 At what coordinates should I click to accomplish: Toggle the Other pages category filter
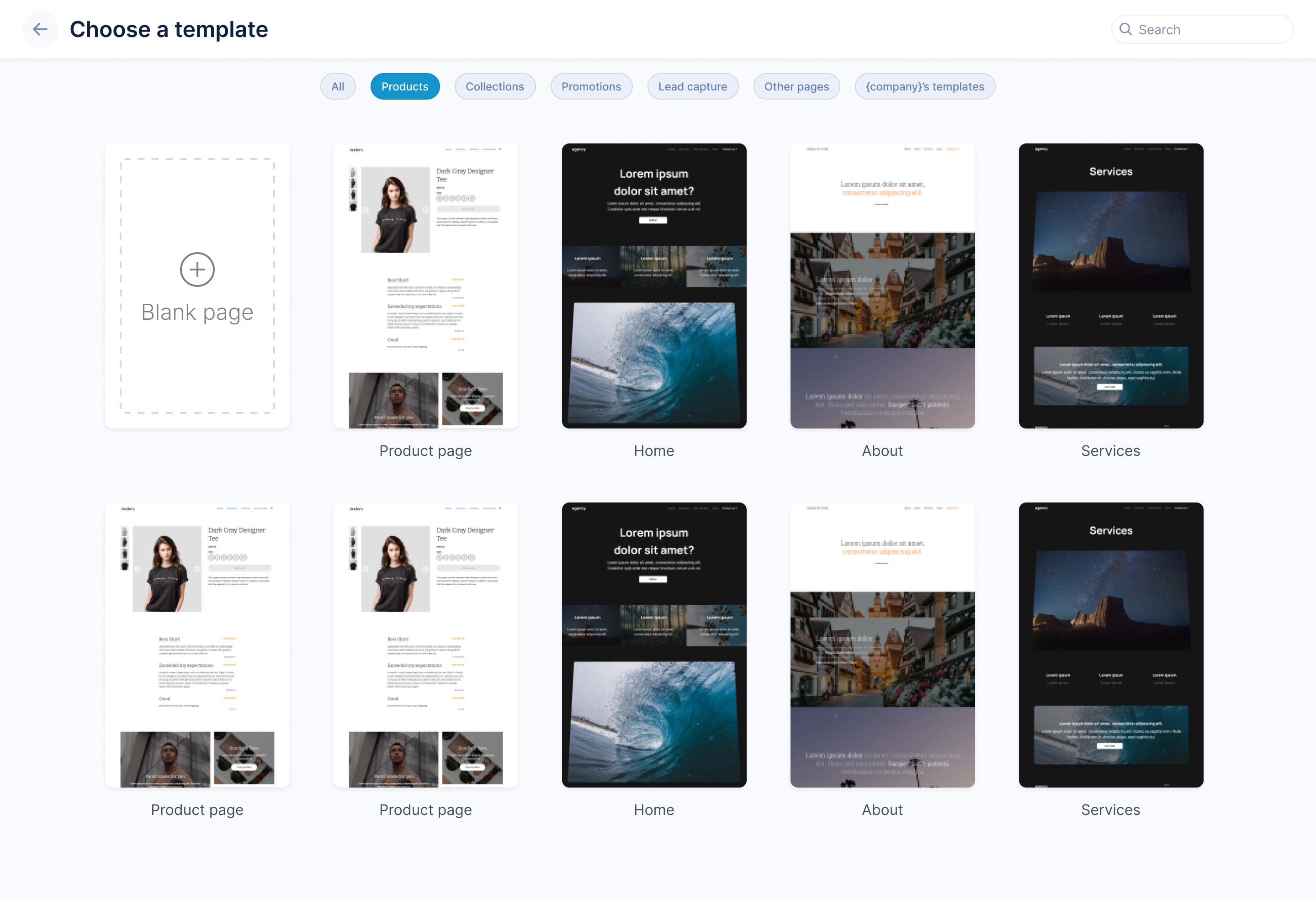[x=797, y=86]
